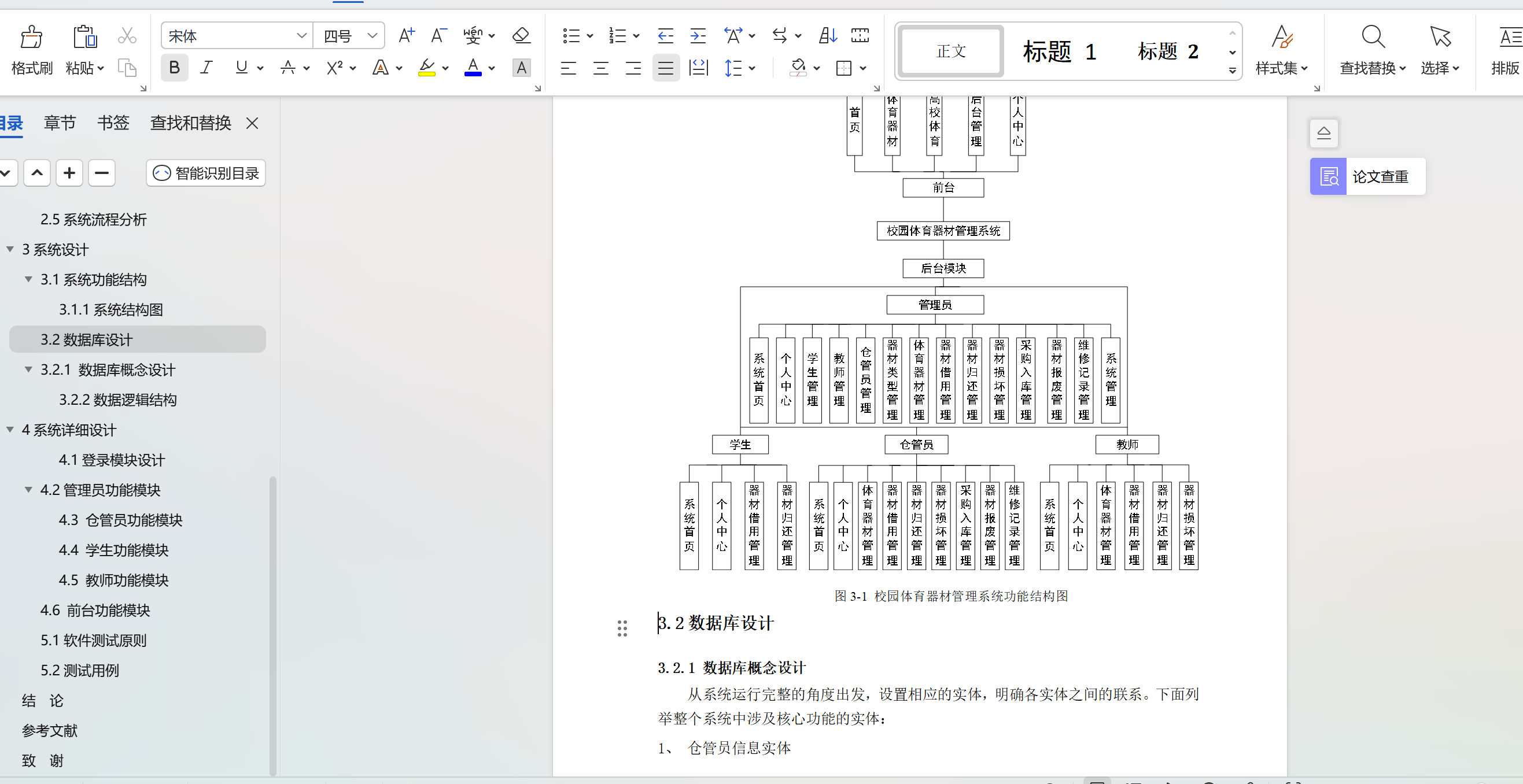The width and height of the screenshot is (1523, 784).
Task: Click the center align icon
Action: (x=600, y=69)
